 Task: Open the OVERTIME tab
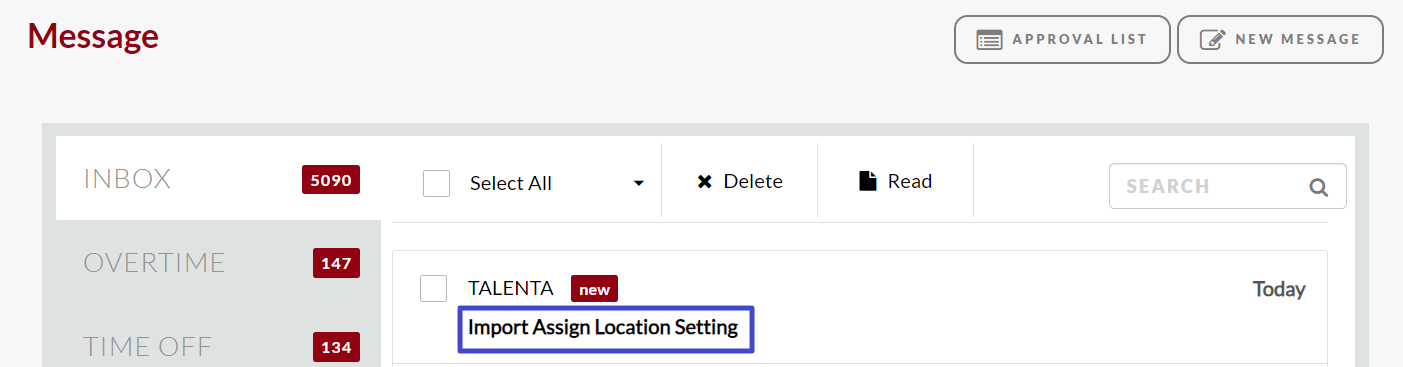tap(218, 263)
